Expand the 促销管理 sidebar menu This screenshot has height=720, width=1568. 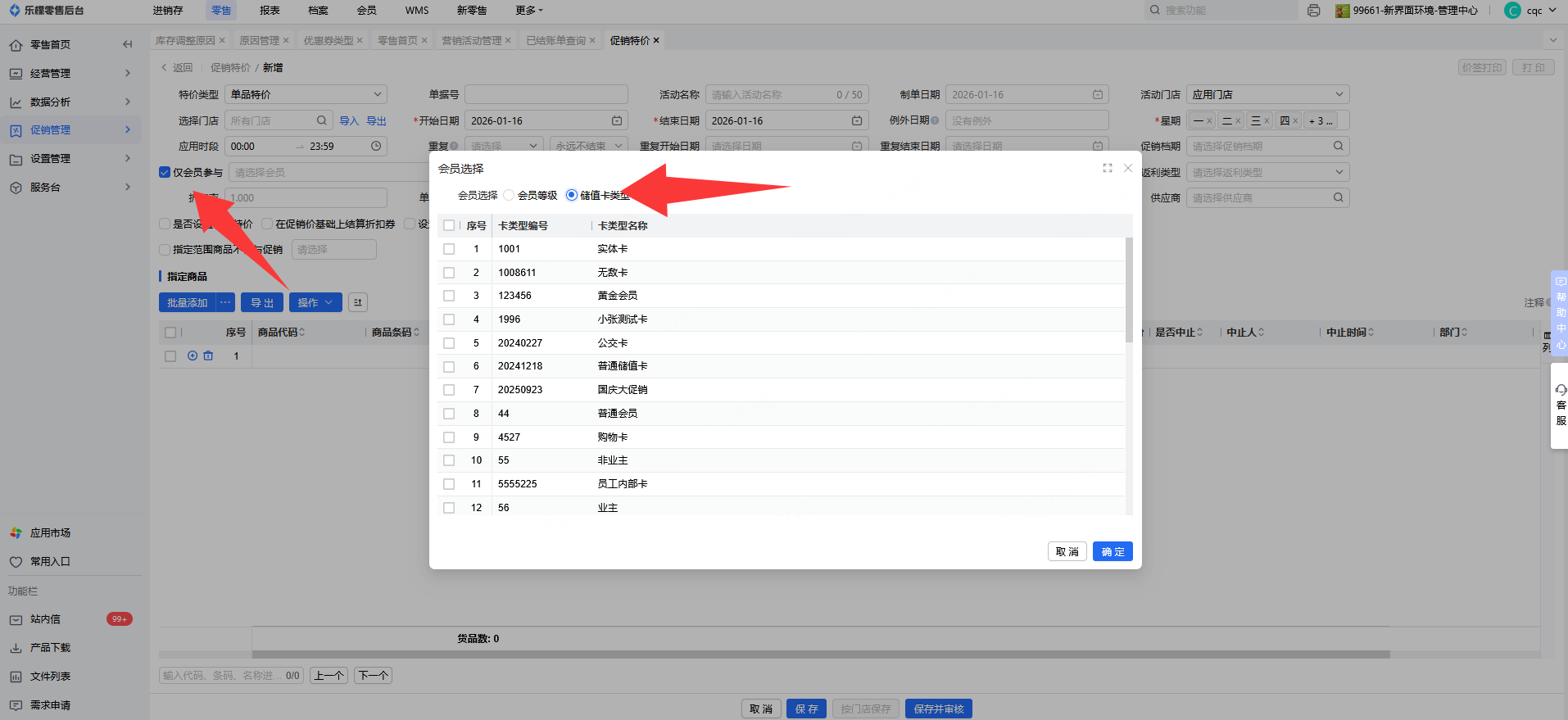[x=70, y=129]
